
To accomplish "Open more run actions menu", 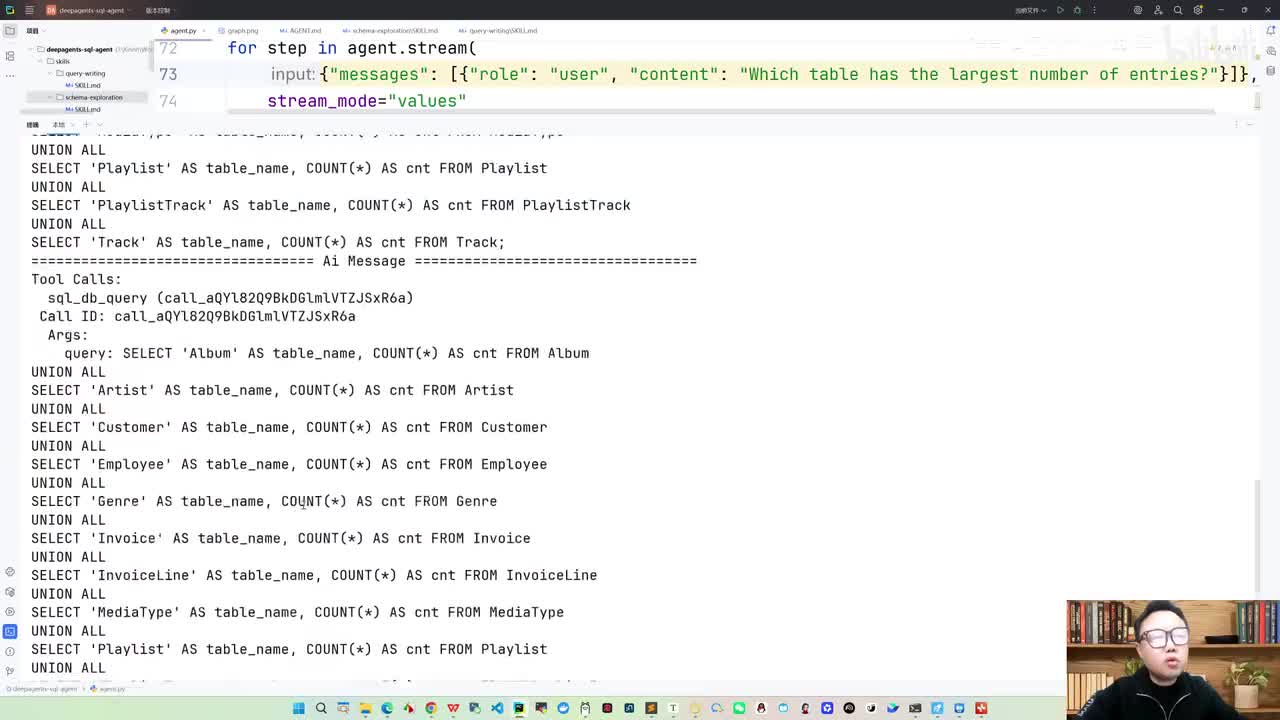I will pos(1094,10).
